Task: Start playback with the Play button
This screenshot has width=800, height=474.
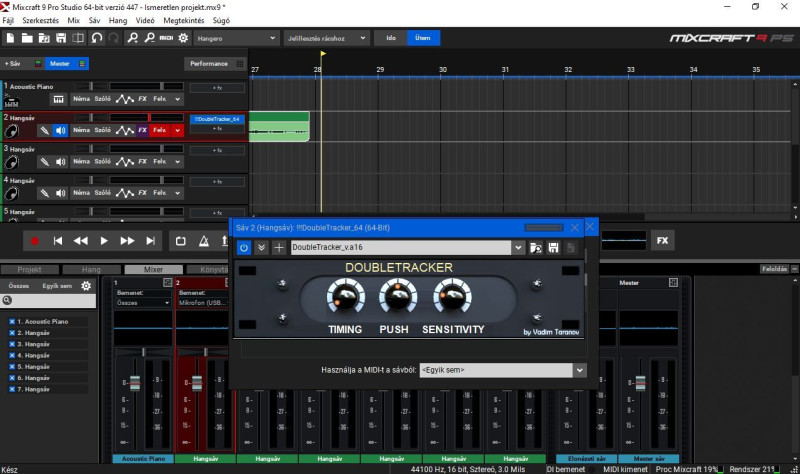Action: [104, 241]
